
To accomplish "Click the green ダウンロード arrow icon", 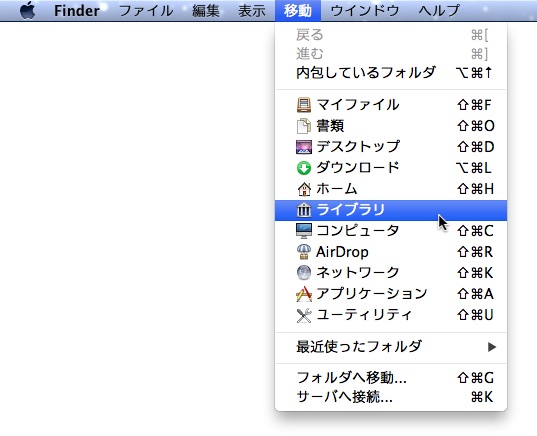I will pos(304,168).
